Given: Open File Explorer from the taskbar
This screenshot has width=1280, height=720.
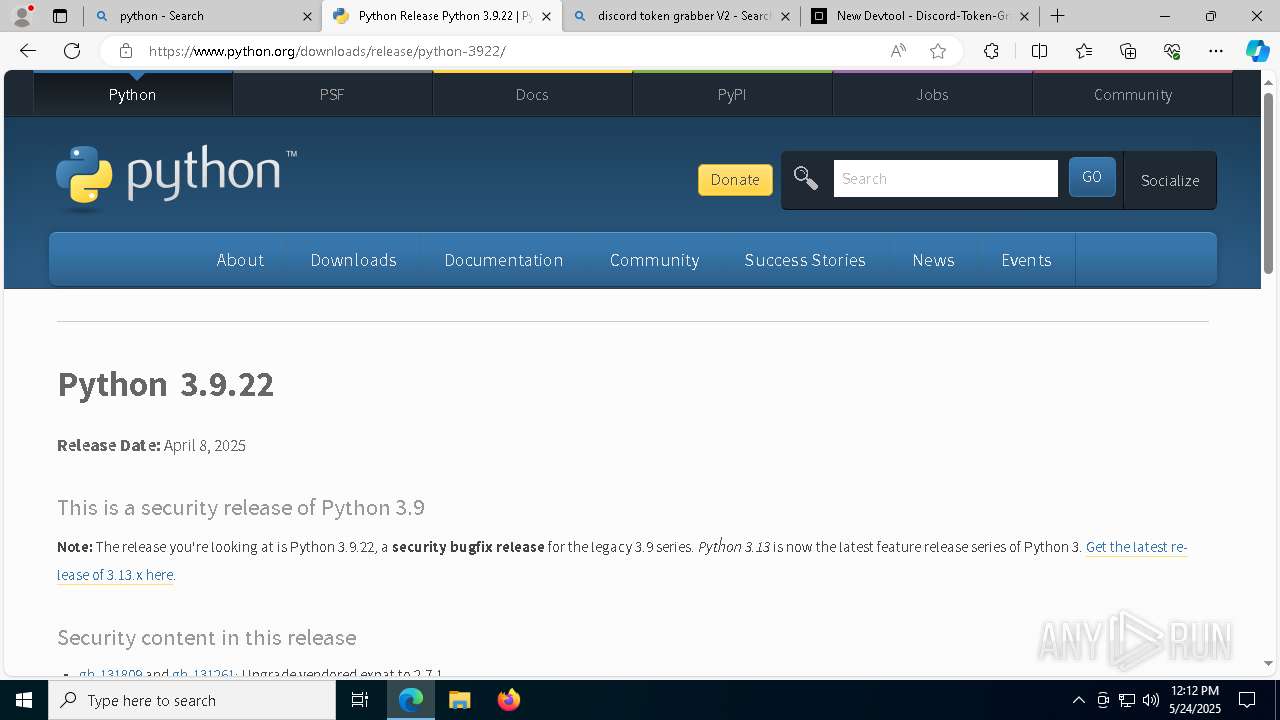Looking at the screenshot, I should 459,700.
